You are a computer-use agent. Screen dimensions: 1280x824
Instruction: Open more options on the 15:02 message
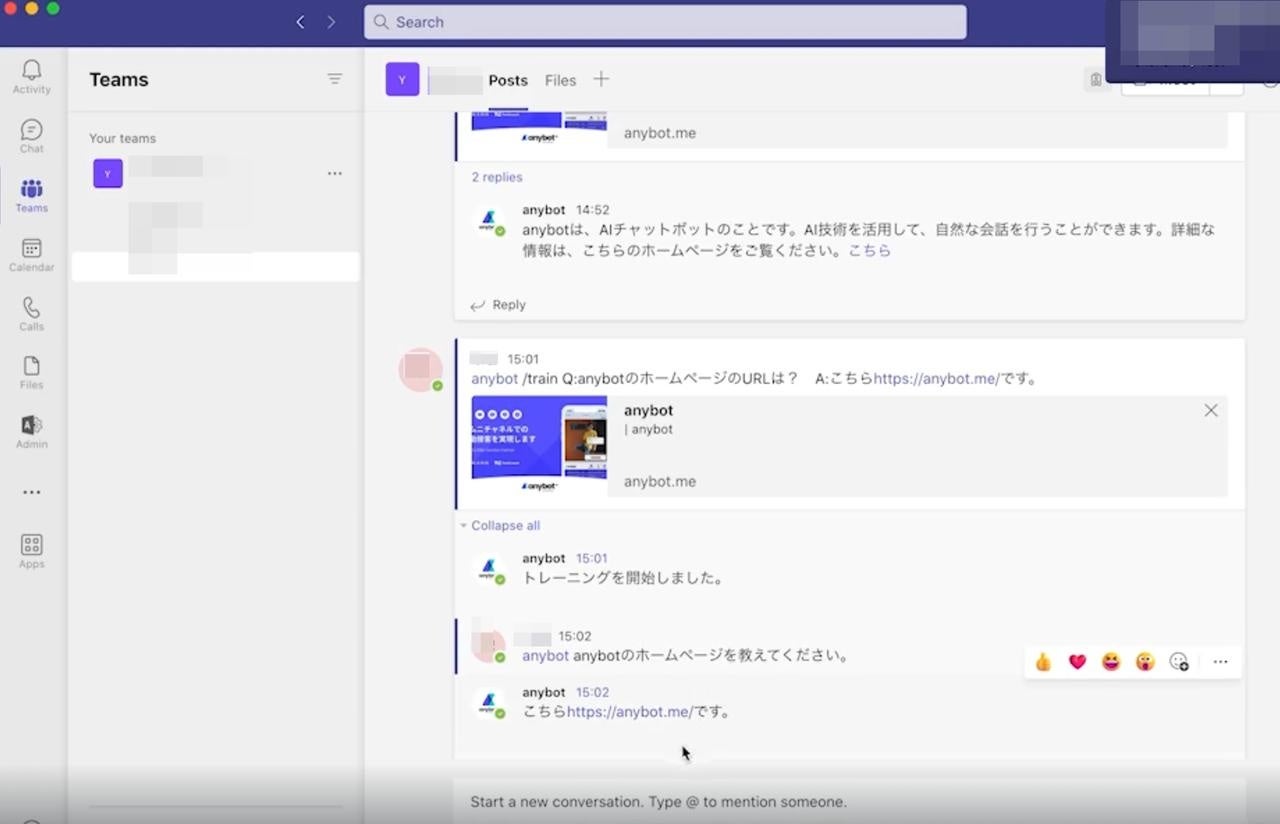1220,662
